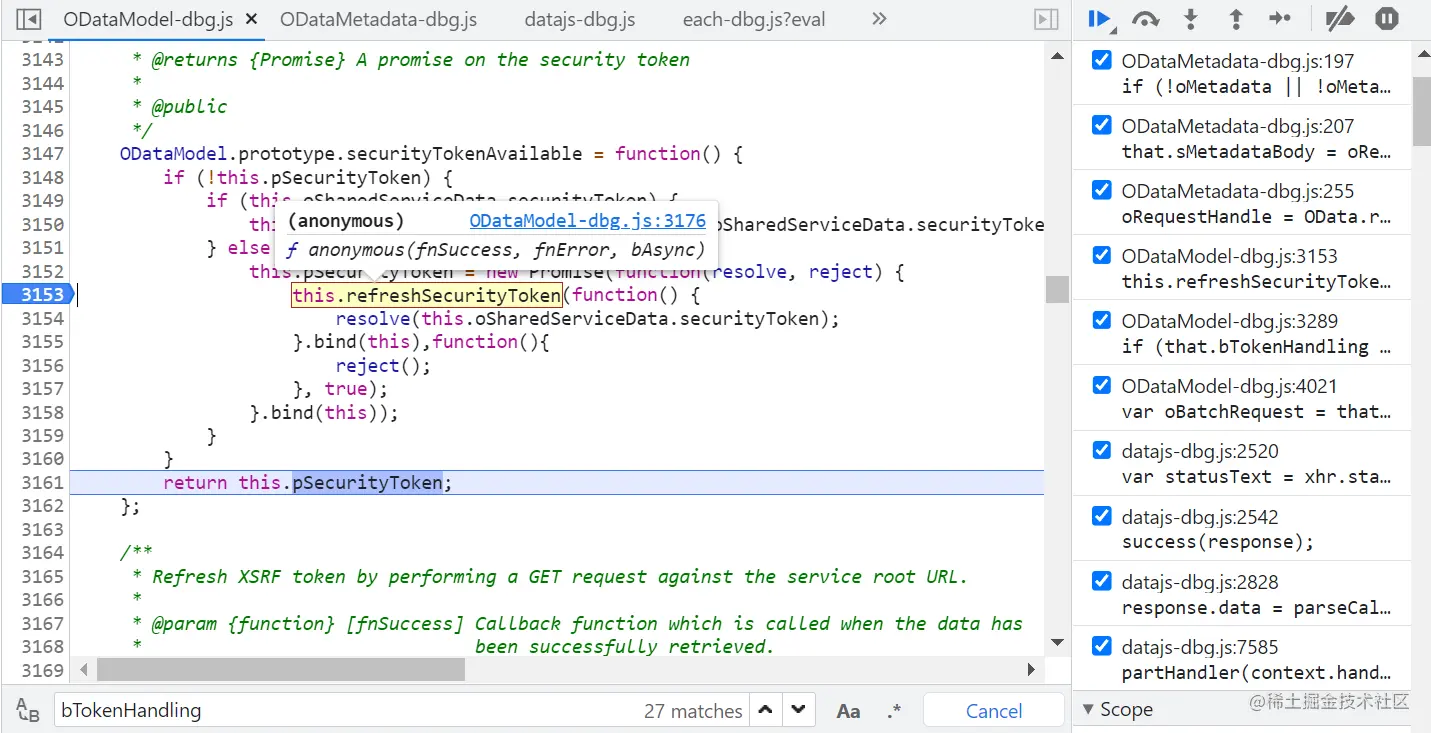The height and width of the screenshot is (733, 1431).
Task: Click this.refreshSecurityToken in code
Action: pos(426,295)
